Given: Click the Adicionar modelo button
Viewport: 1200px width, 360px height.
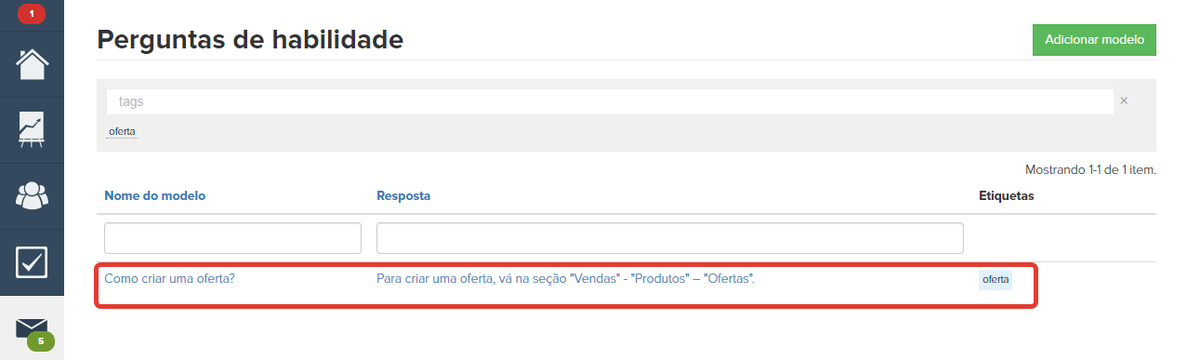Looking at the screenshot, I should pos(1094,40).
